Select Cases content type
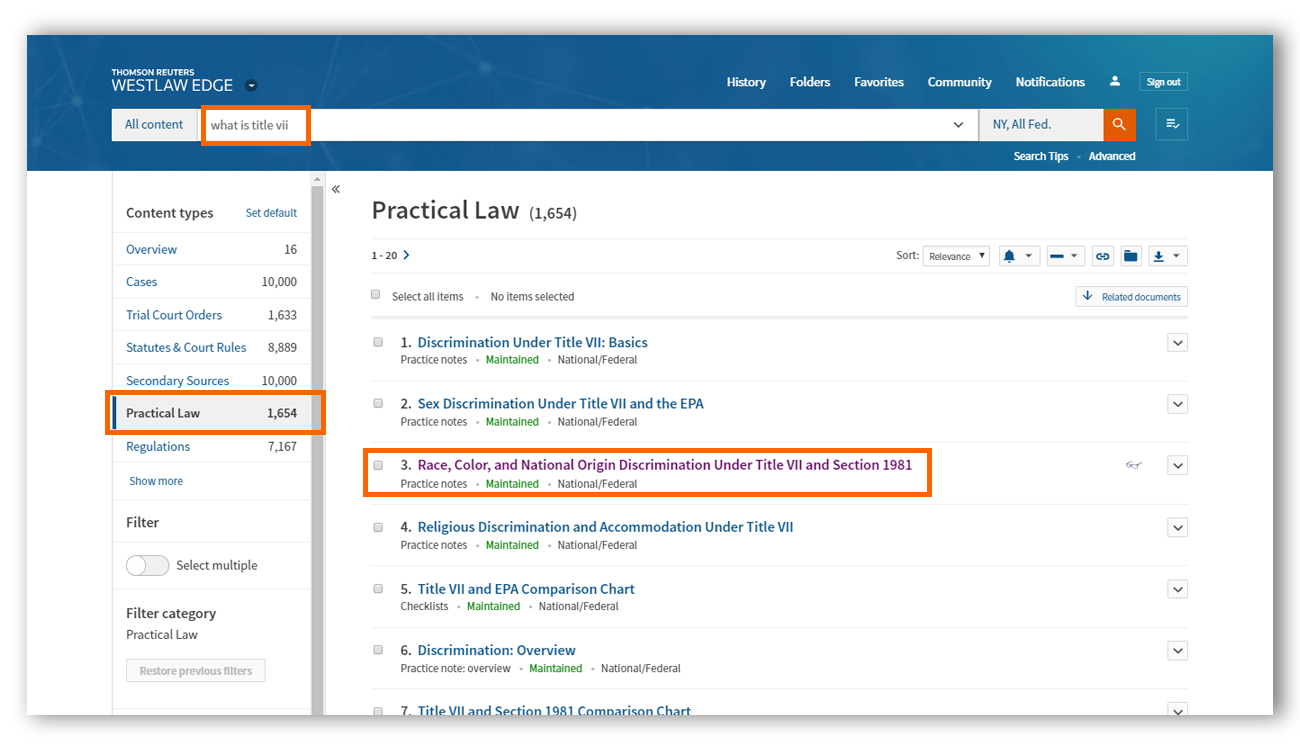Viewport: 1300px width, 750px height. [142, 282]
